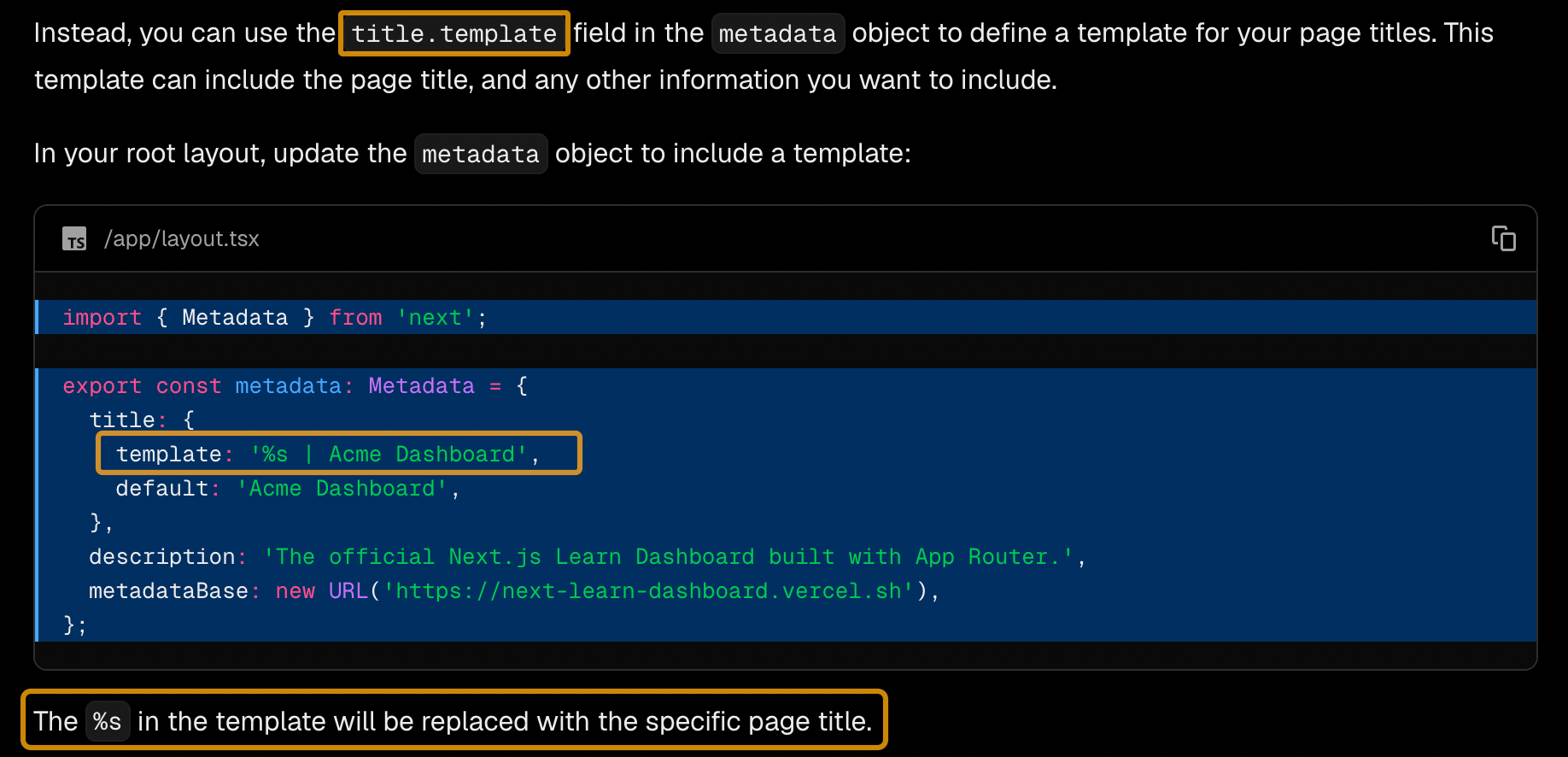Click the export const metadata line
The height and width of the screenshot is (757, 1568).
[786, 385]
